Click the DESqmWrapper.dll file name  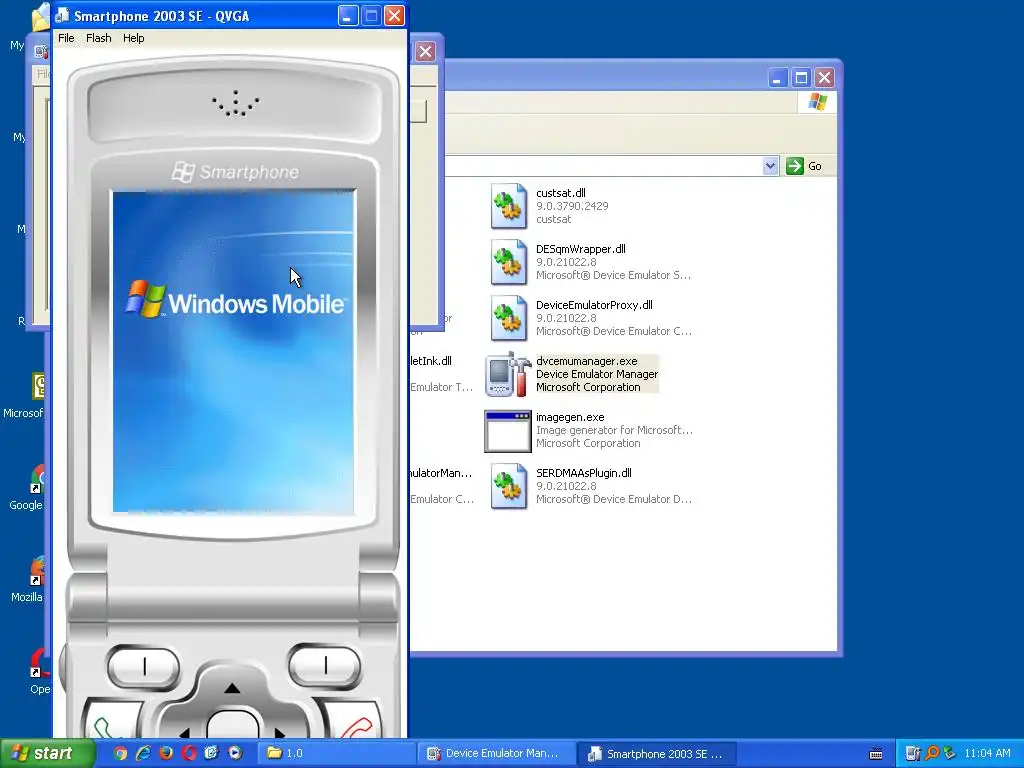coord(581,249)
